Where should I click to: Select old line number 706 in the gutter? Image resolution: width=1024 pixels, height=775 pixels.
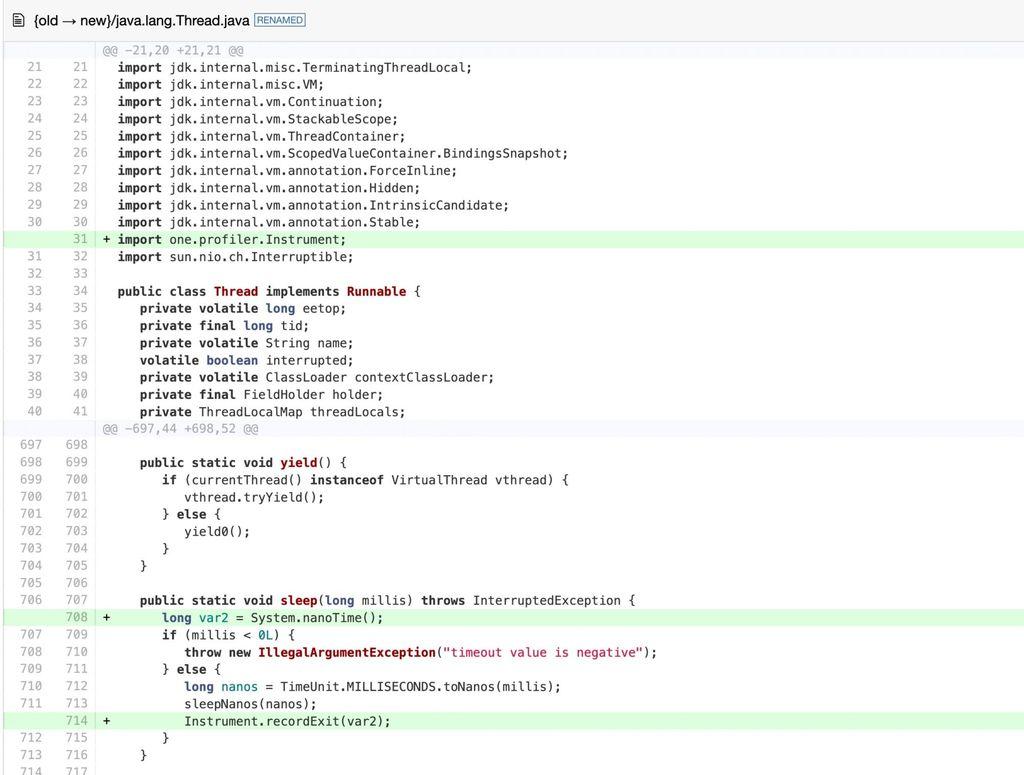pyautogui.click(x=30, y=601)
